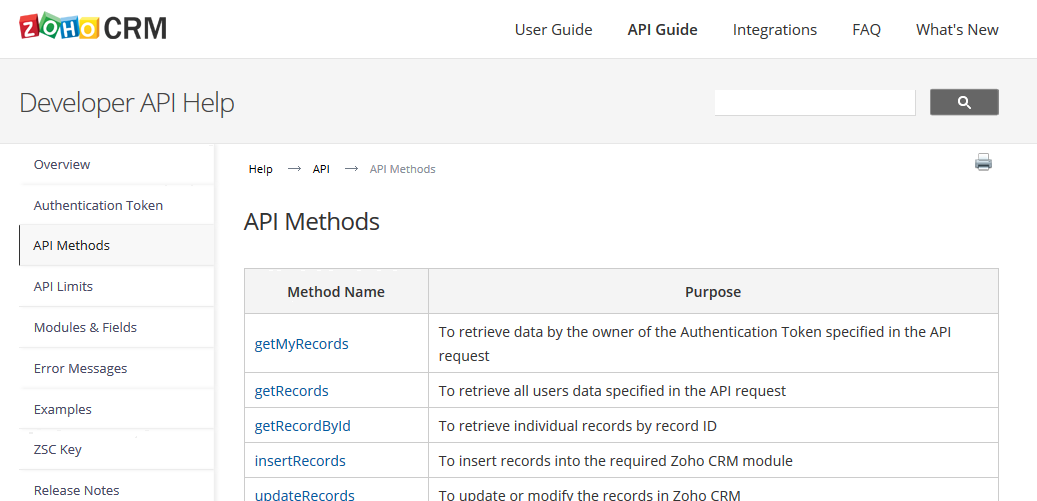The height and width of the screenshot is (501, 1037).
Task: Open API Limits in the sidebar
Action: click(x=116, y=287)
